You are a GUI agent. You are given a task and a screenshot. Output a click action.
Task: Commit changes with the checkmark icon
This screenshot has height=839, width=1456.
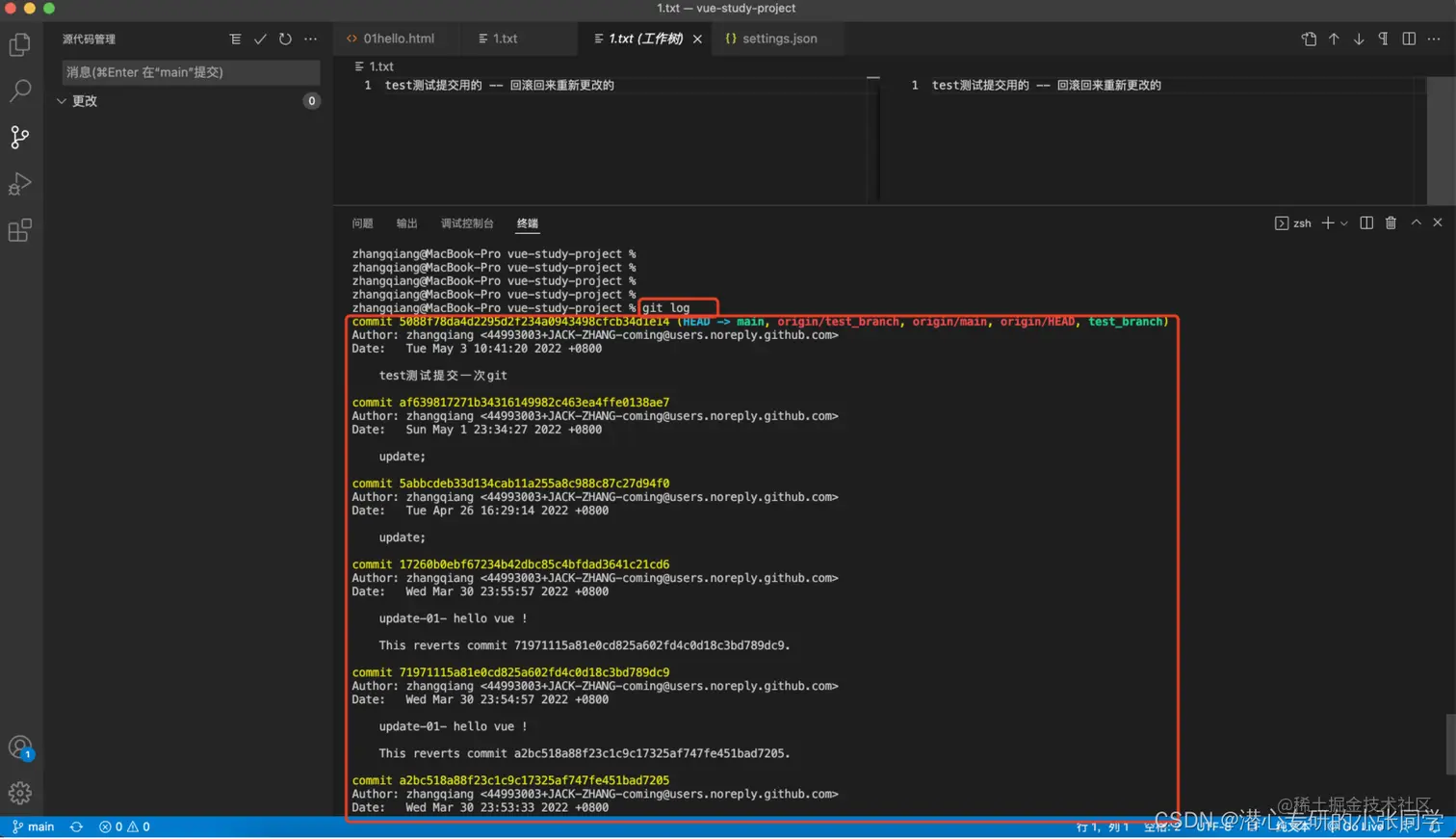(x=260, y=39)
